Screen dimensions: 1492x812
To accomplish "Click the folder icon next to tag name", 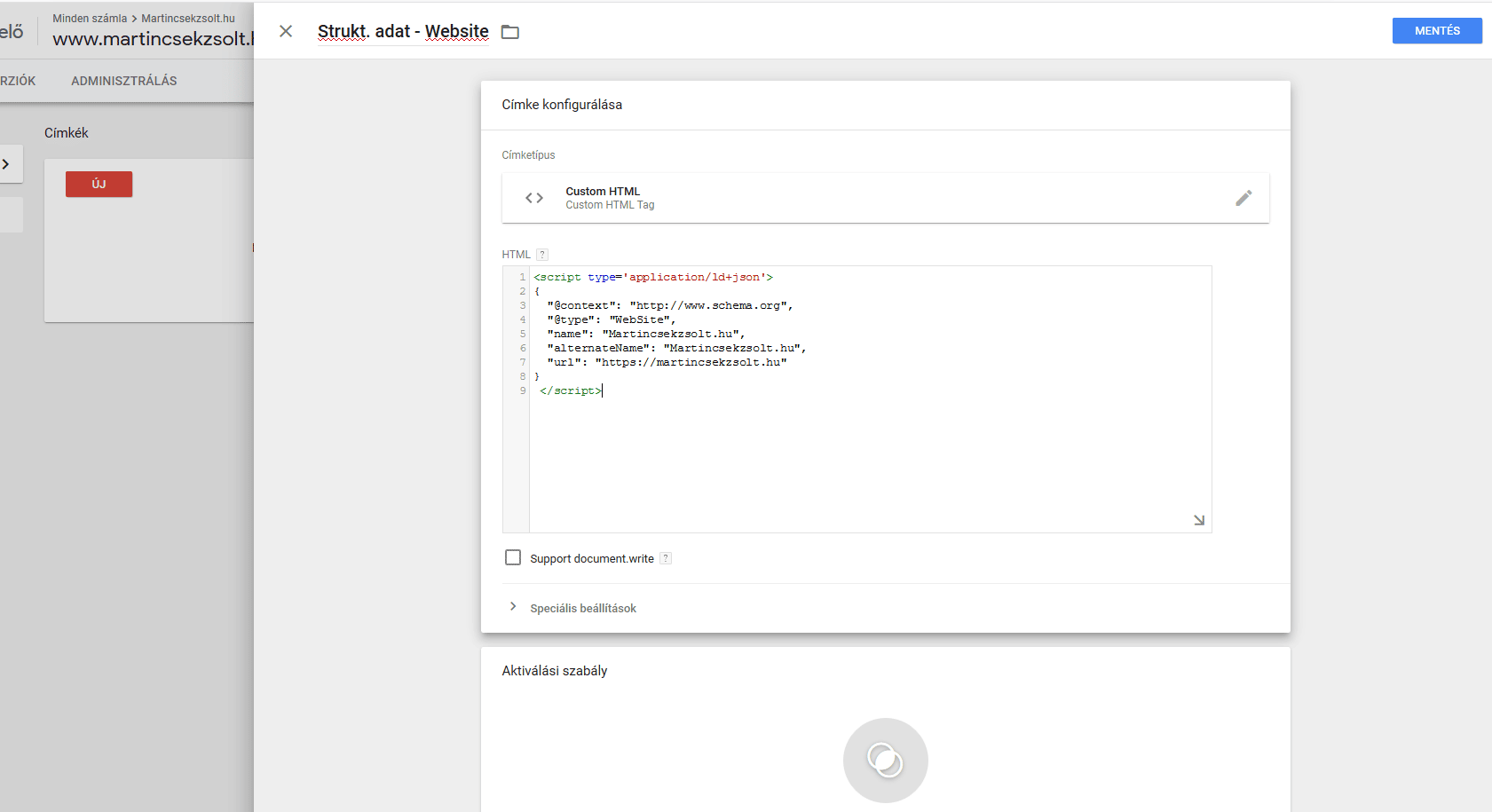I will 510,32.
